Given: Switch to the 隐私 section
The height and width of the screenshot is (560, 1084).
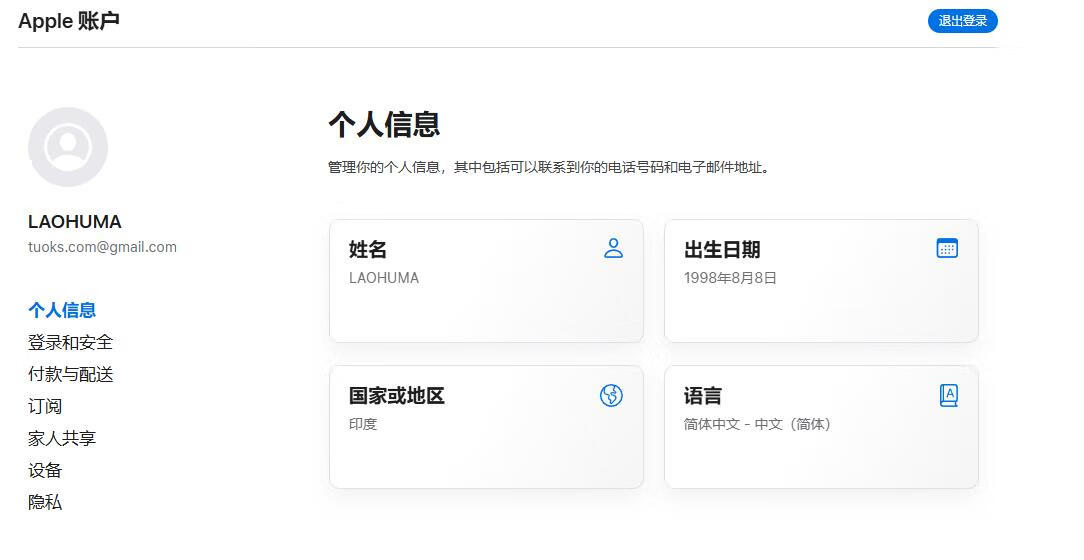Looking at the screenshot, I should (45, 502).
